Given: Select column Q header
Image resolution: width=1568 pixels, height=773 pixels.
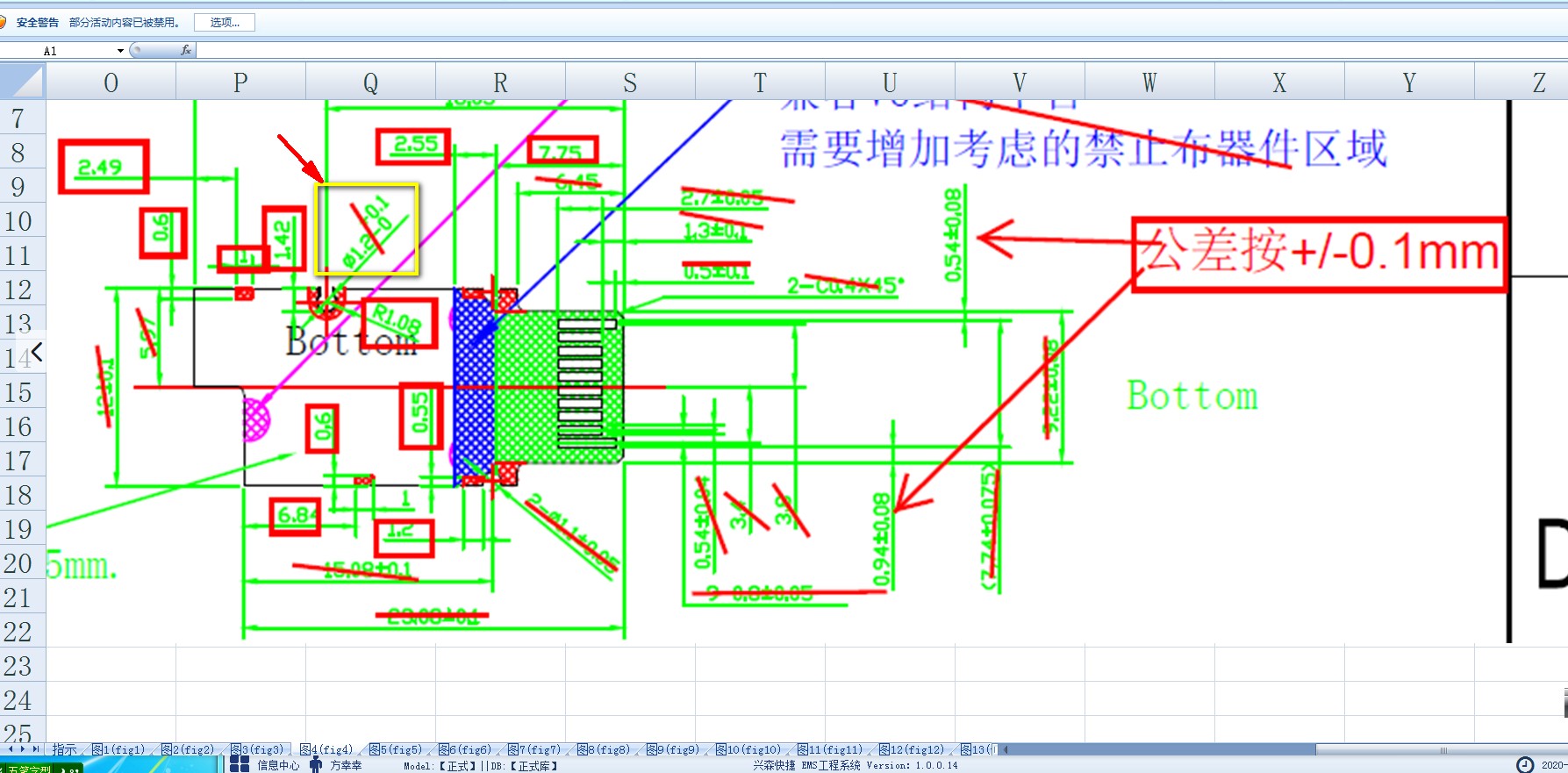Looking at the screenshot, I should click(x=370, y=82).
